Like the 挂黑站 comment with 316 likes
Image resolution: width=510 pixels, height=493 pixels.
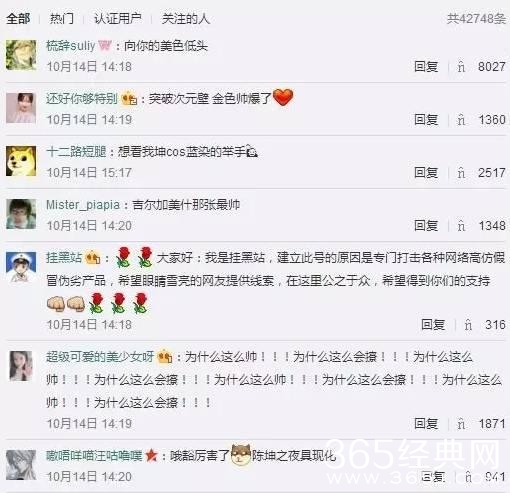468,325
